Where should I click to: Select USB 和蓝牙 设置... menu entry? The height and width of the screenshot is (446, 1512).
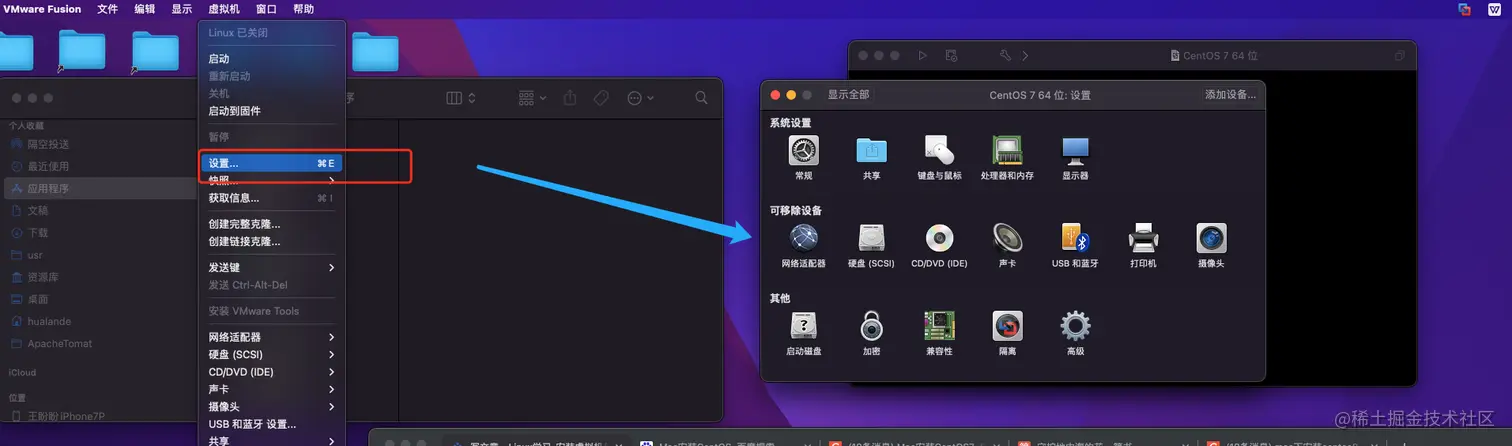pyautogui.click(x=272, y=424)
